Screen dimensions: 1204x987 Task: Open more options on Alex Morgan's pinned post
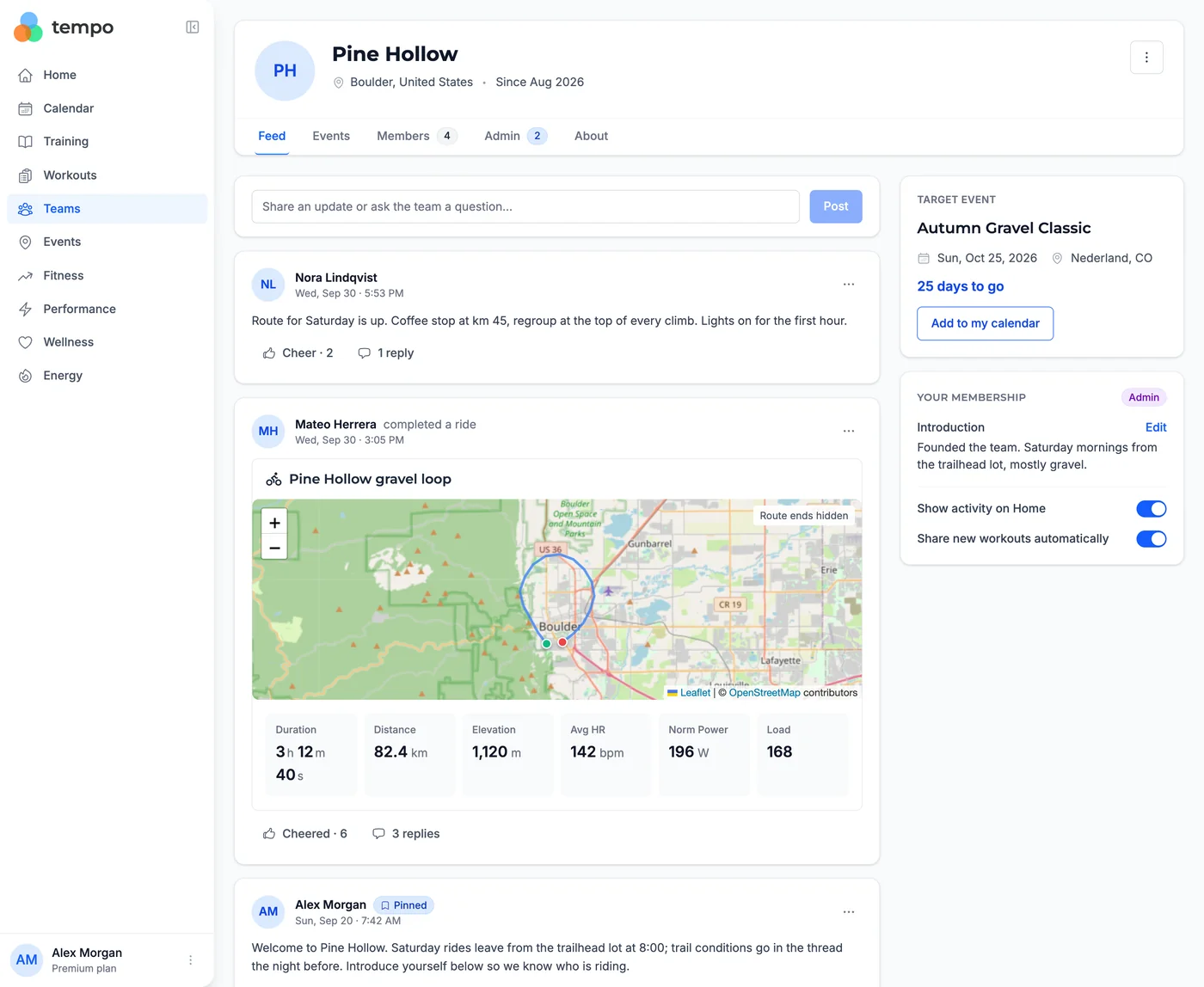pos(849,912)
